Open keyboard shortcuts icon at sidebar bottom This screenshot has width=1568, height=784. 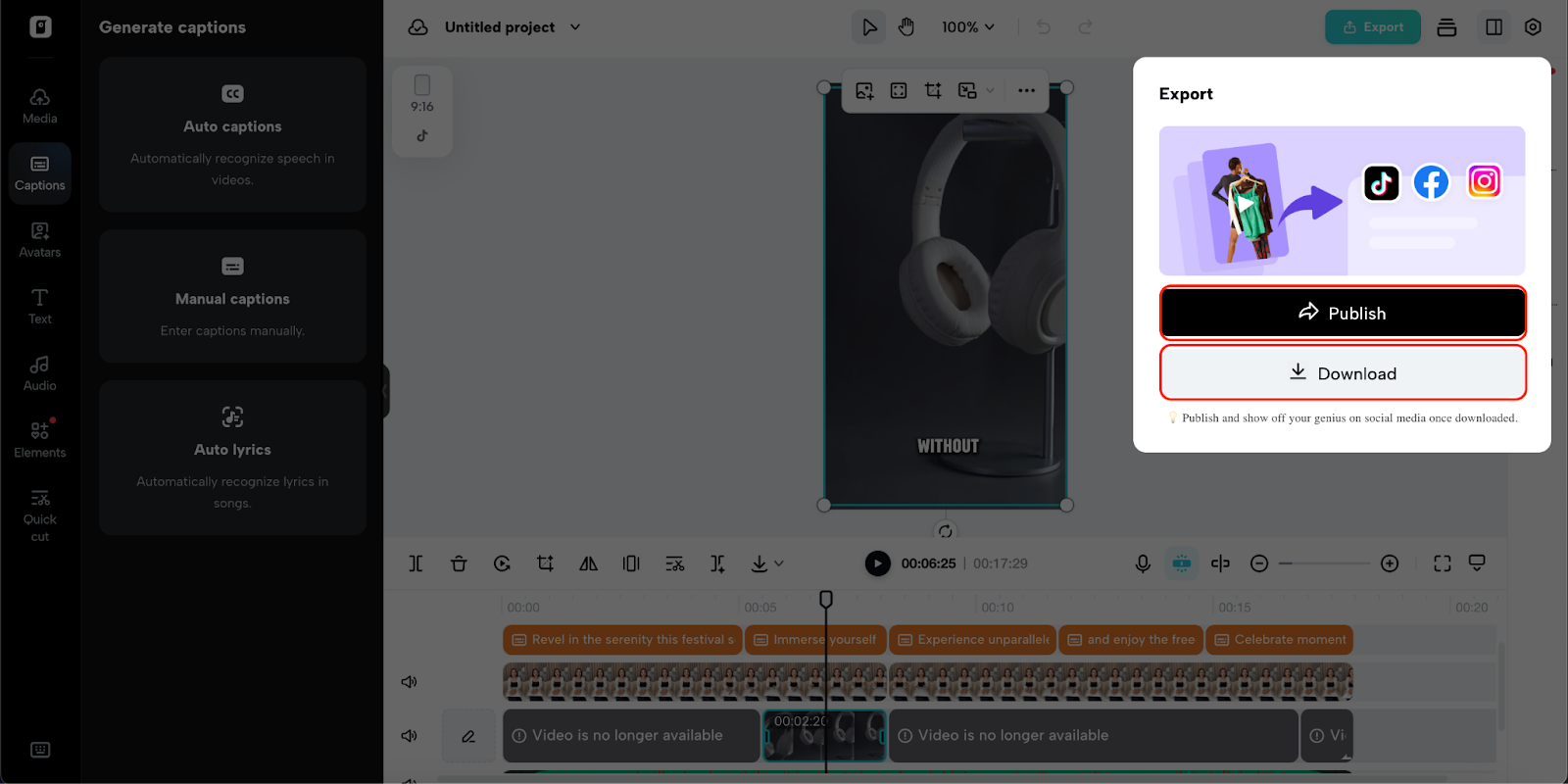(40, 750)
